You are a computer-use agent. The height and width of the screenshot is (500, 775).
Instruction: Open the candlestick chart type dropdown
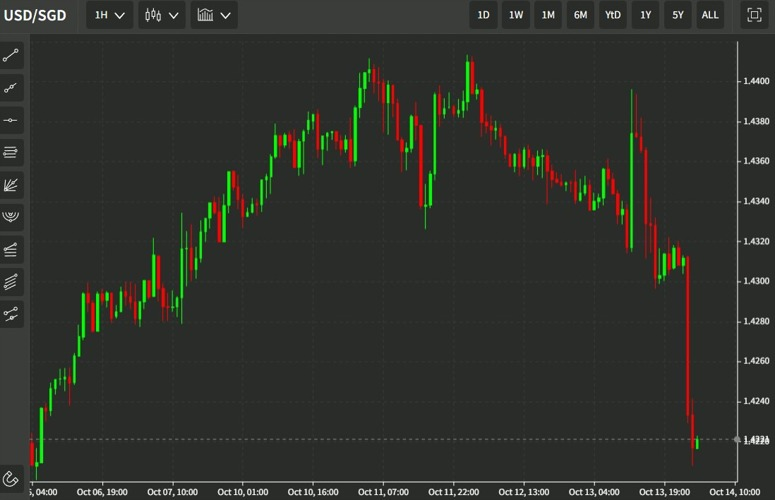162,15
